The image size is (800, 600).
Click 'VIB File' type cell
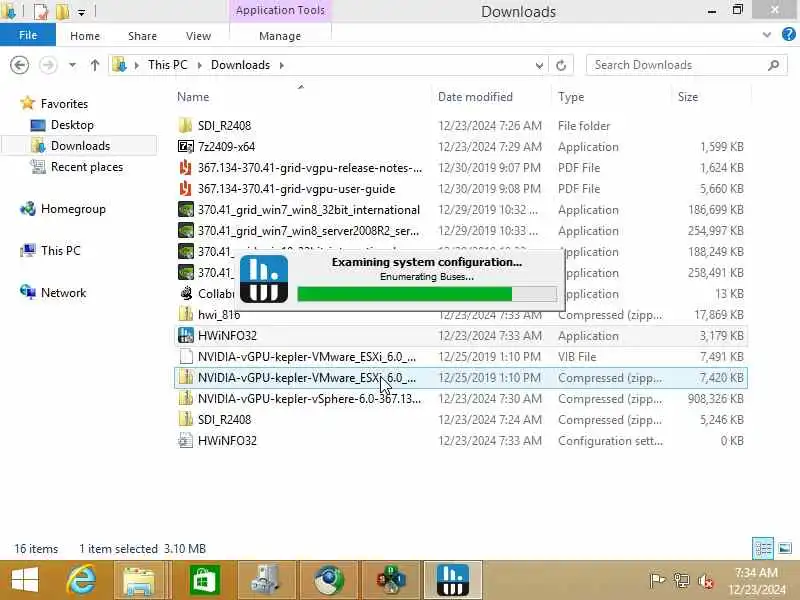[x=577, y=357]
